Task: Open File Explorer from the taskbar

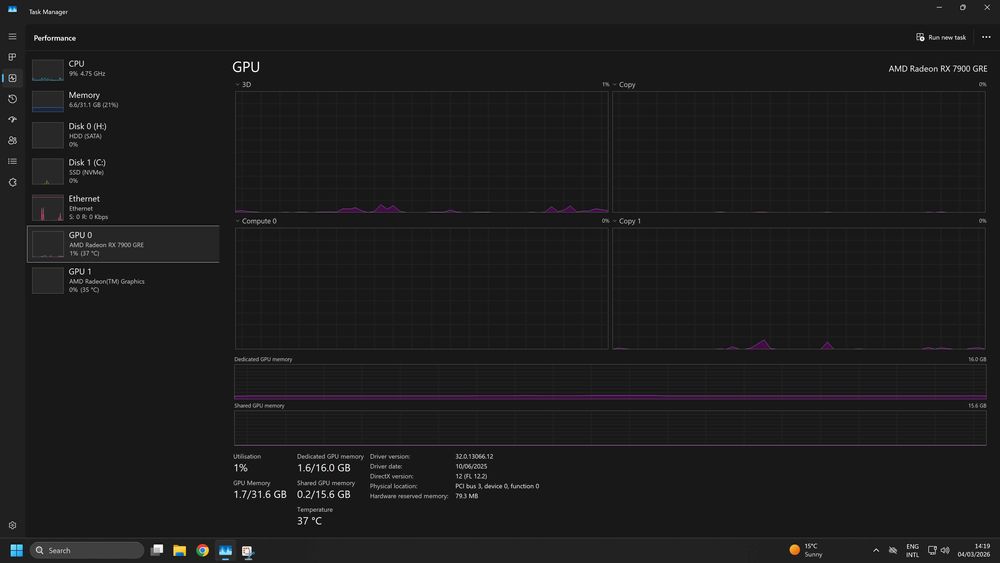Action: pyautogui.click(x=180, y=550)
